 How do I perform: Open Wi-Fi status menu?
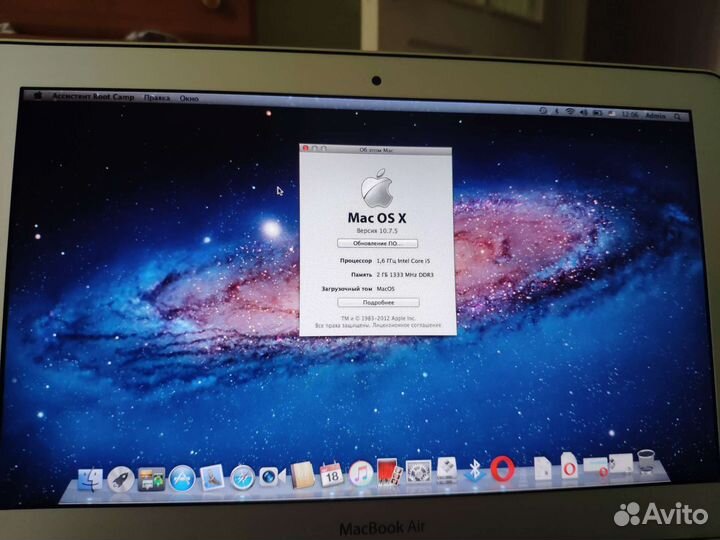click(570, 112)
